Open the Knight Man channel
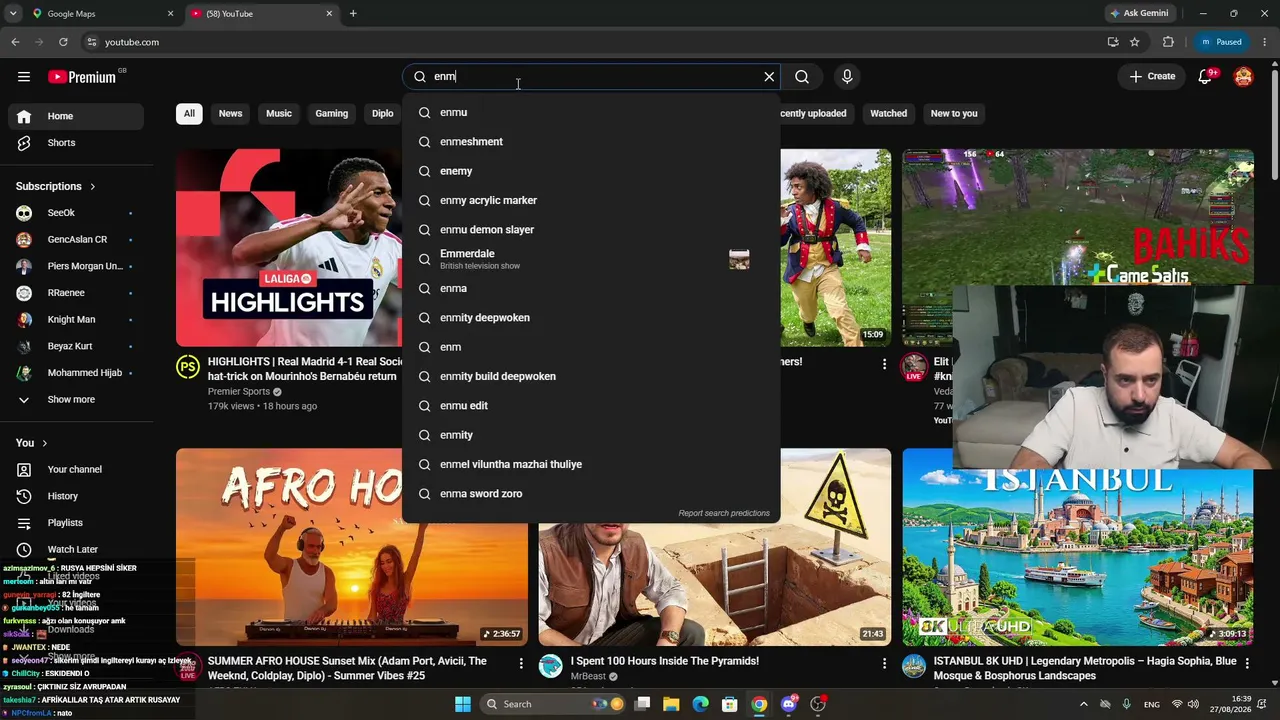 (76, 320)
